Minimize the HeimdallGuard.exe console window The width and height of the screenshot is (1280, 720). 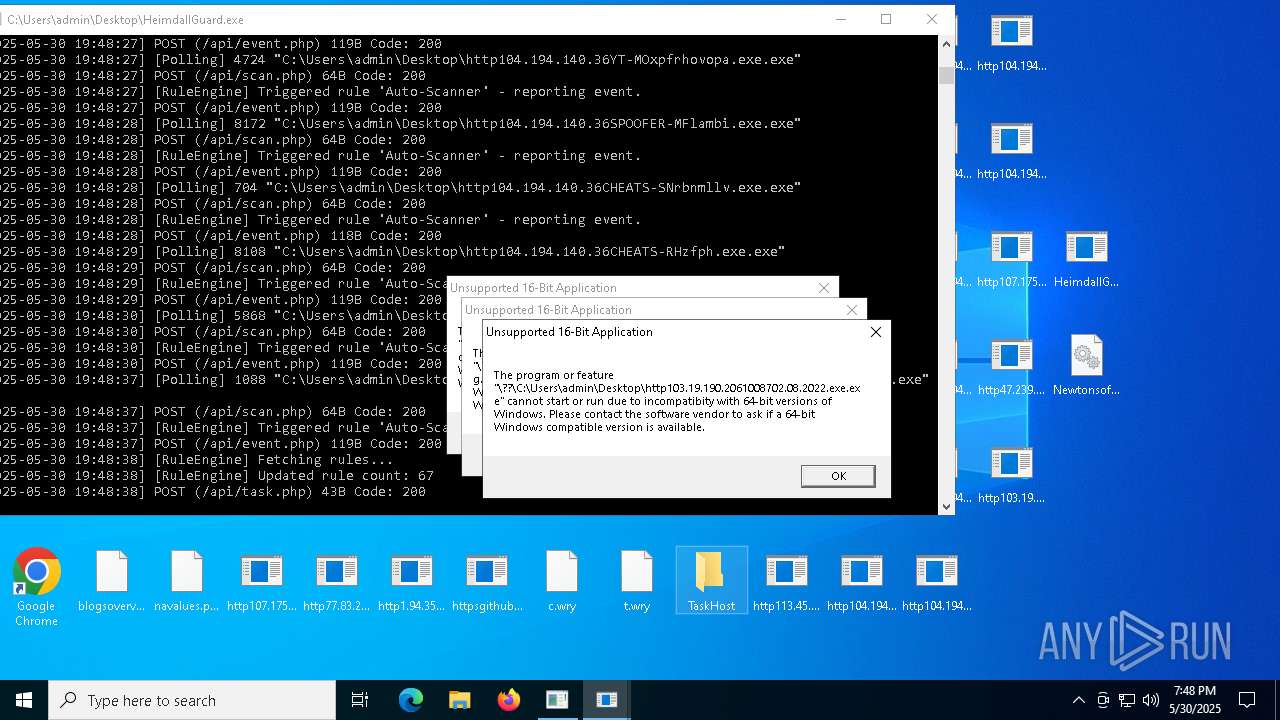tap(840, 19)
